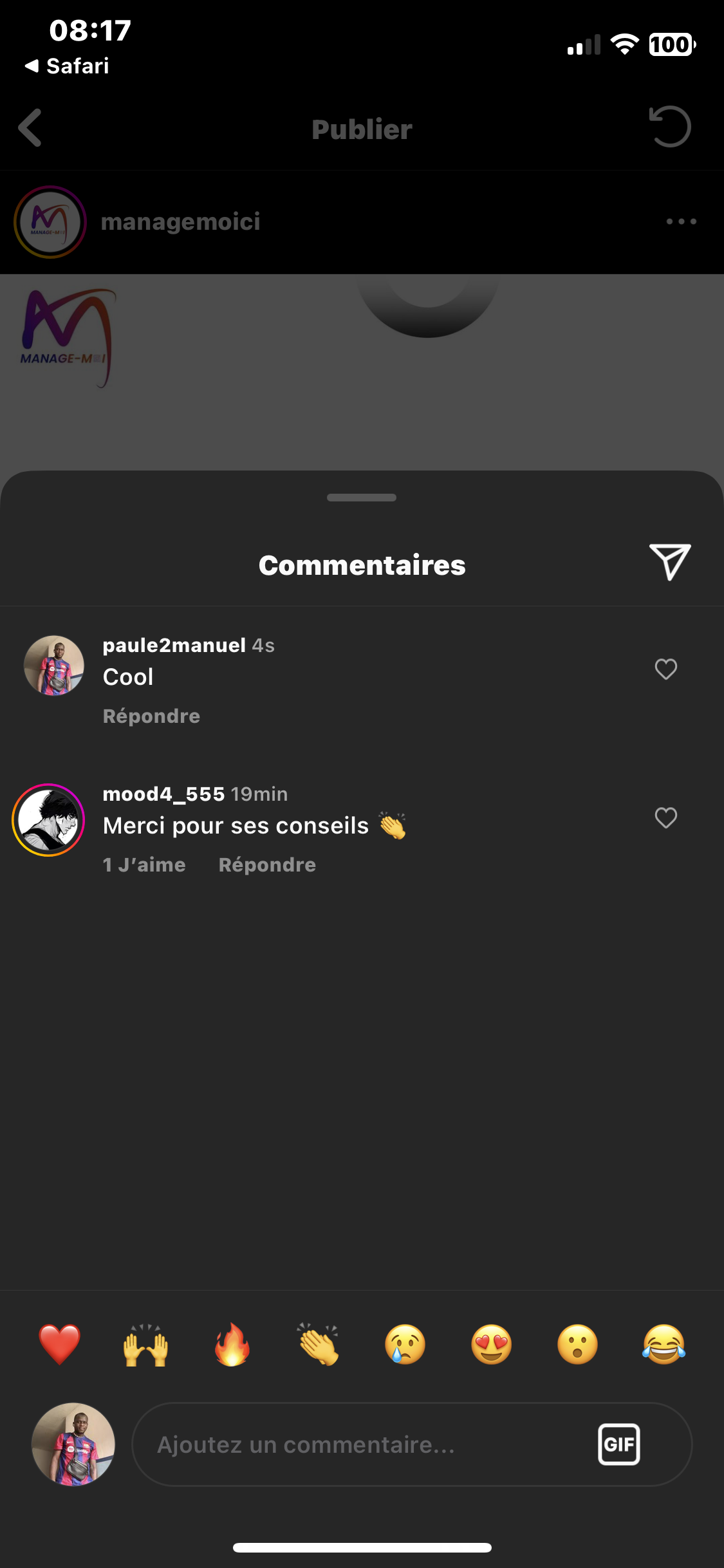Like paule2manuel's "Cool" comment
724x1568 pixels.
[x=665, y=669]
